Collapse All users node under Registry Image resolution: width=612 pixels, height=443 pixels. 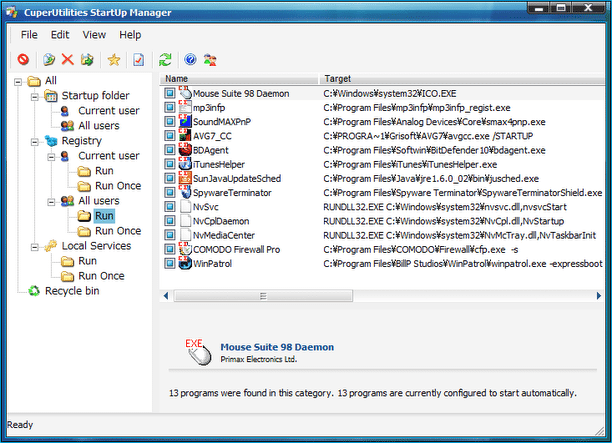[x=51, y=202]
